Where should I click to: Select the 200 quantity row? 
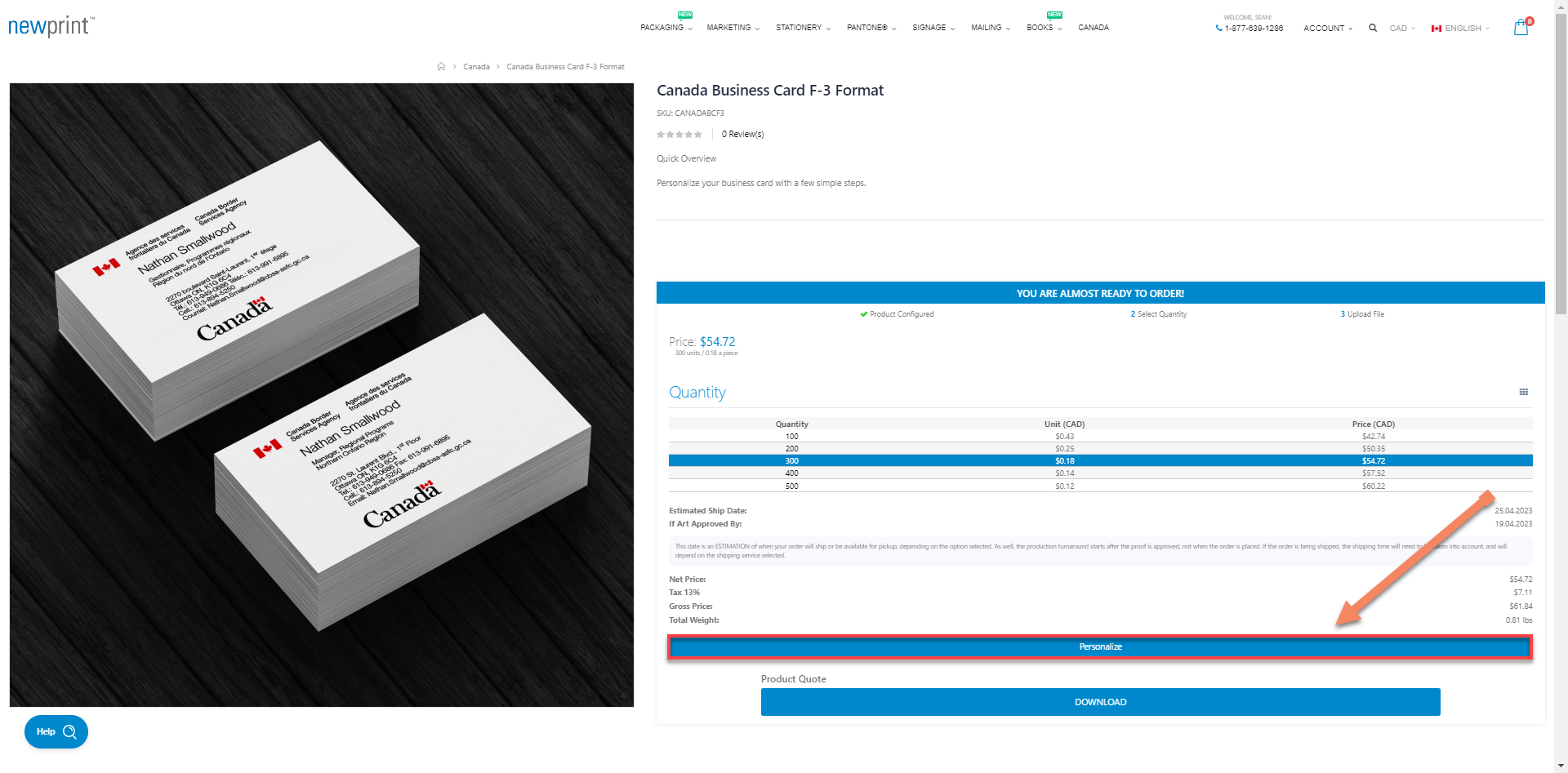pos(1100,449)
